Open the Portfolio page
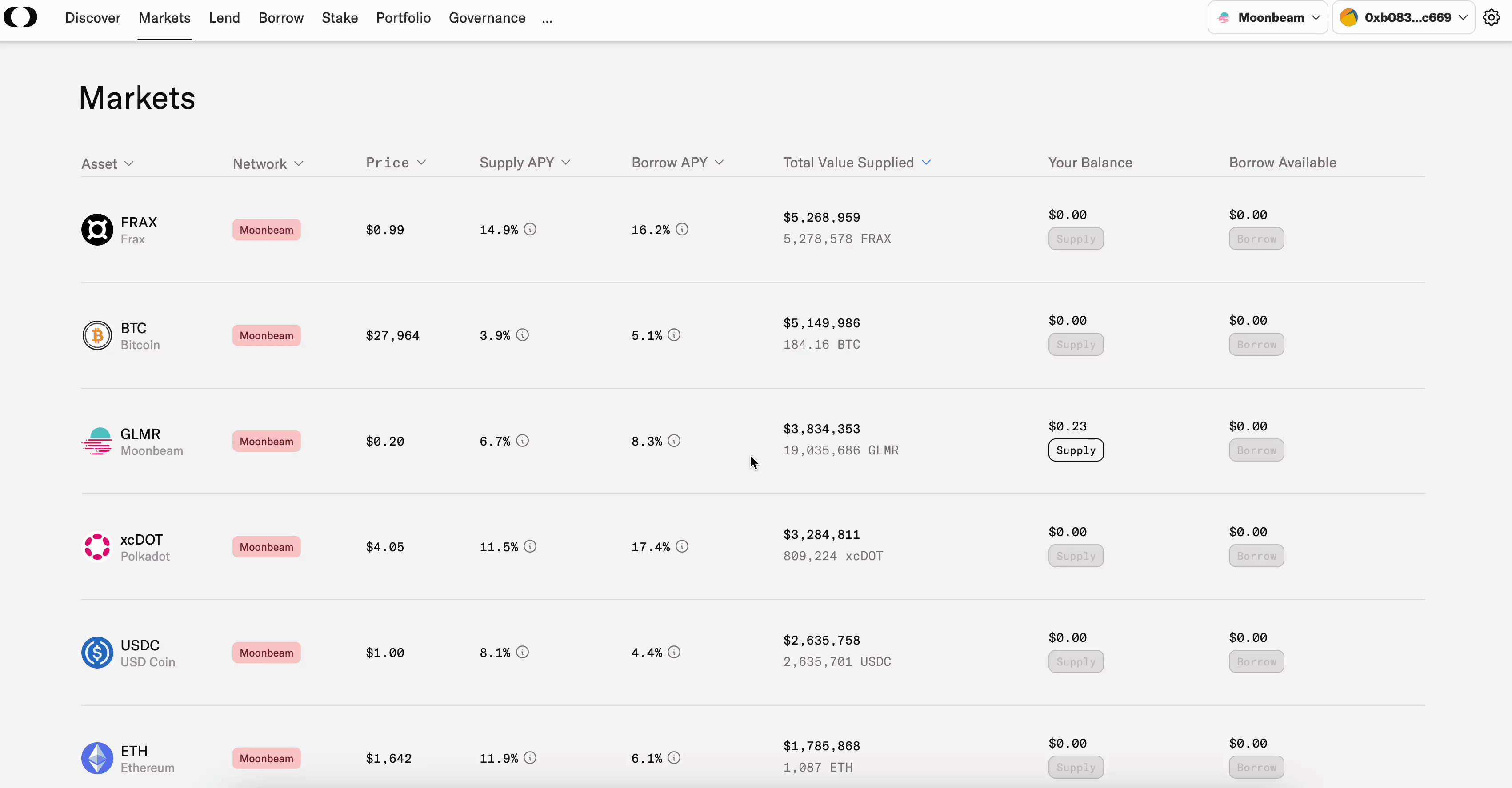The width and height of the screenshot is (1512, 788). (x=403, y=18)
